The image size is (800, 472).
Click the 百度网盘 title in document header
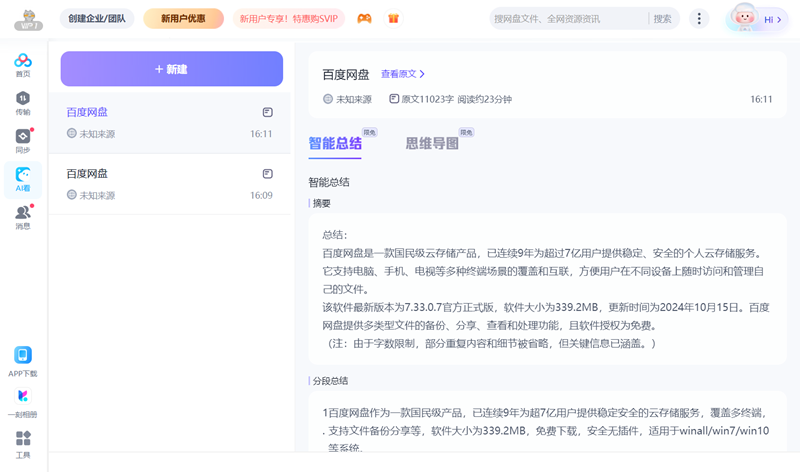click(x=345, y=75)
